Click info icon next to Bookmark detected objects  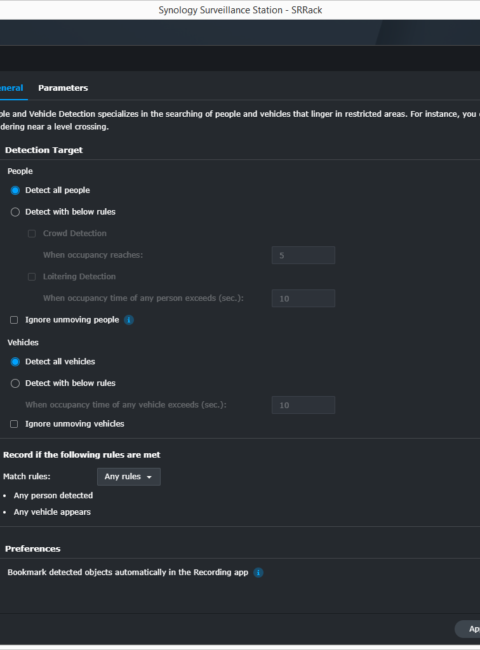258,572
